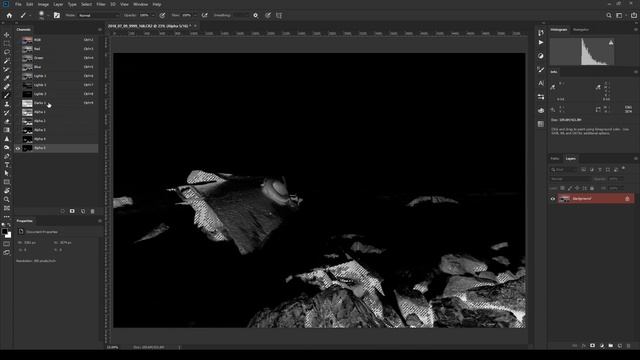The height and width of the screenshot is (360, 640).
Task: Select the Type tool
Action: 7,164
